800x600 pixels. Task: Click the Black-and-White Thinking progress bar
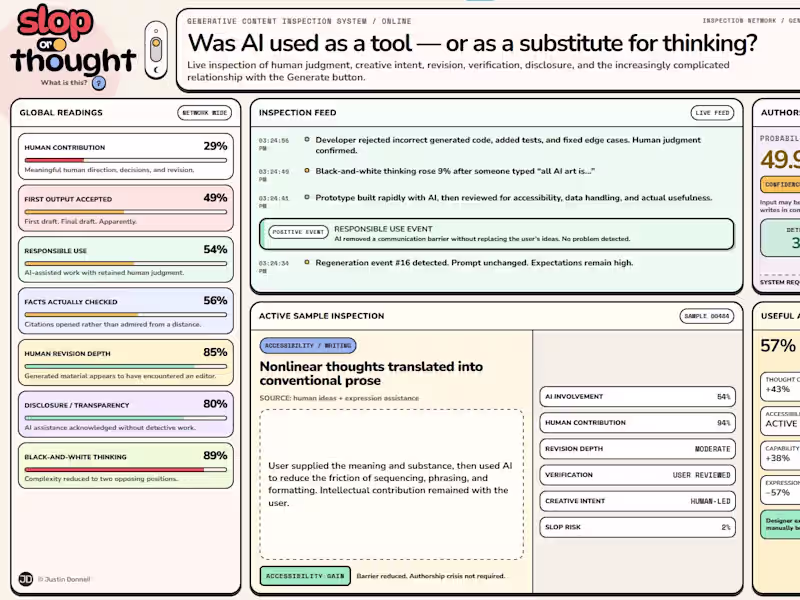coord(126,469)
